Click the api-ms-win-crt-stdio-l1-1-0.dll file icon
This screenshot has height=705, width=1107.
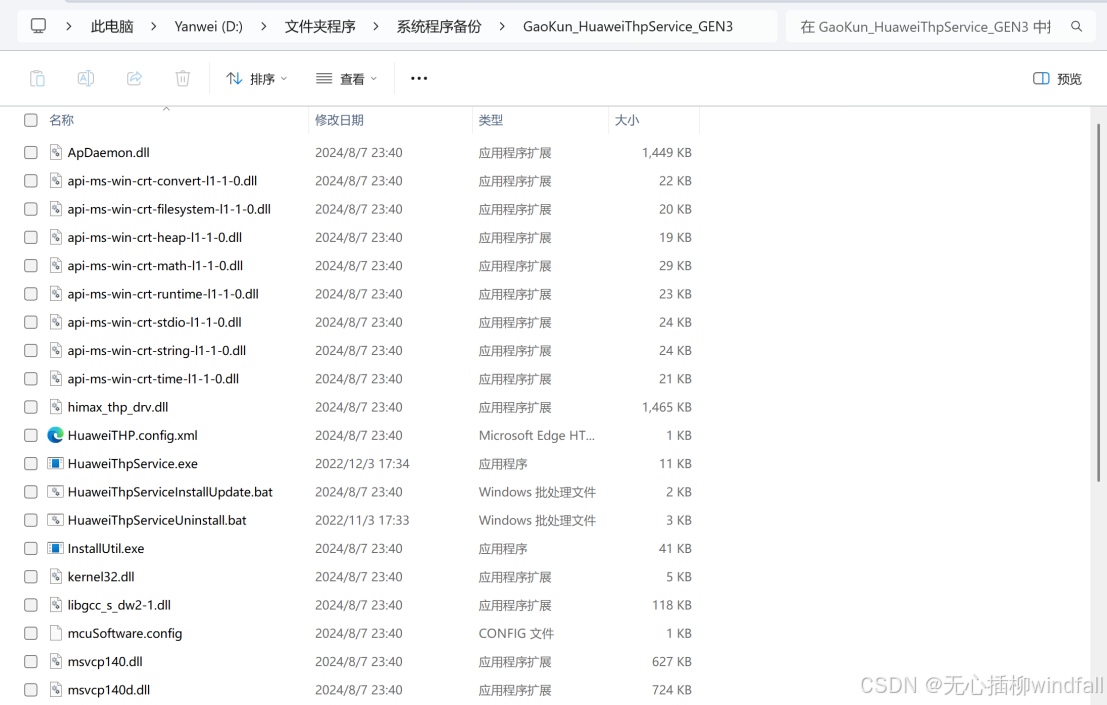(x=56, y=322)
